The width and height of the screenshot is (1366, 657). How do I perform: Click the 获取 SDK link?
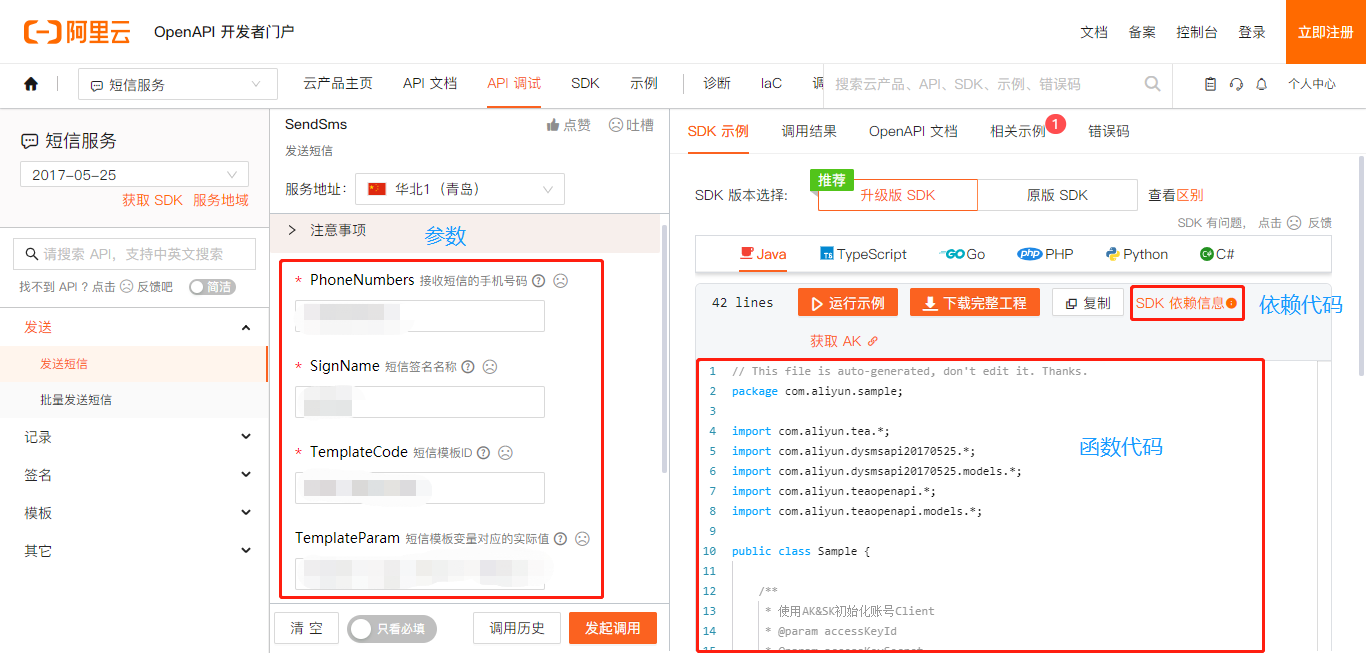pos(153,200)
